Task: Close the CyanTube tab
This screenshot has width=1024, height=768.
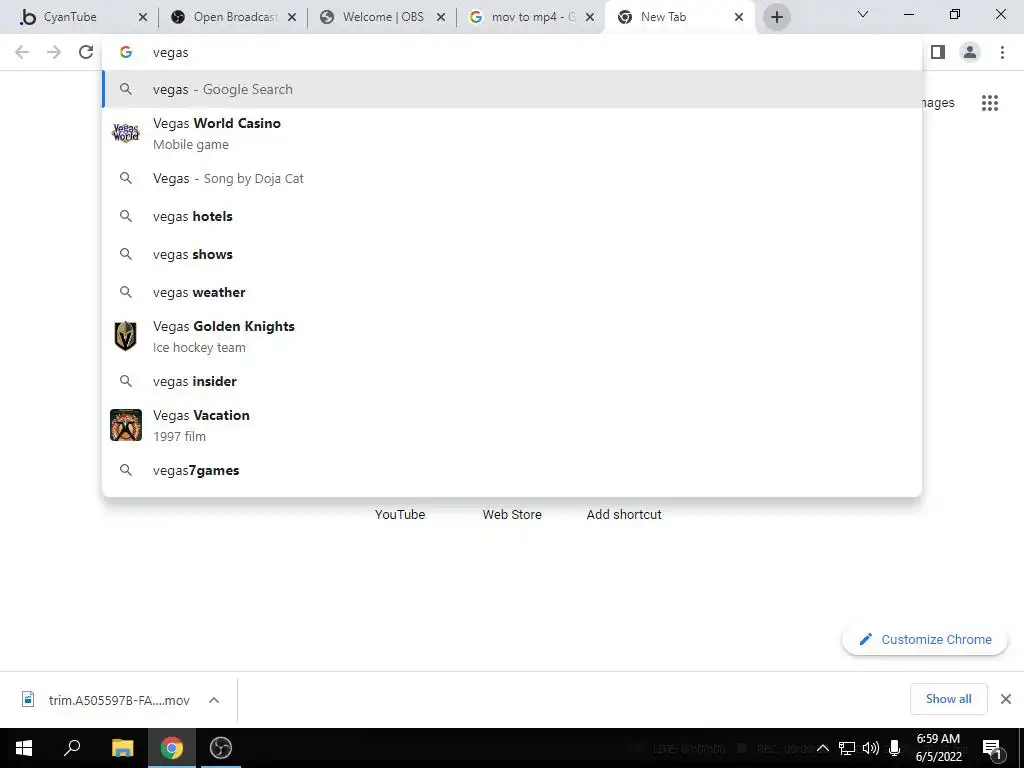Action: click(143, 18)
